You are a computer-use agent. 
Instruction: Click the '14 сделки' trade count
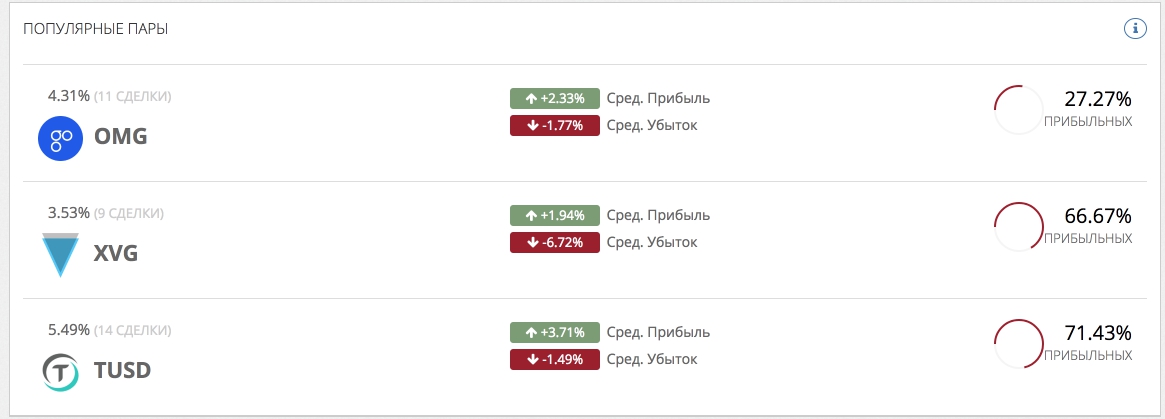tap(135, 330)
